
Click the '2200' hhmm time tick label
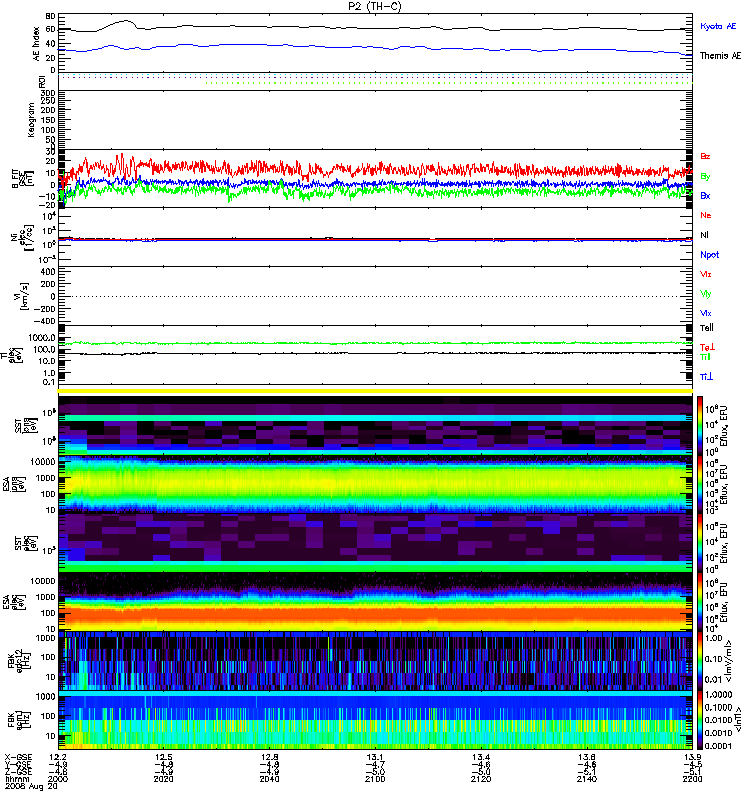[x=692, y=779]
